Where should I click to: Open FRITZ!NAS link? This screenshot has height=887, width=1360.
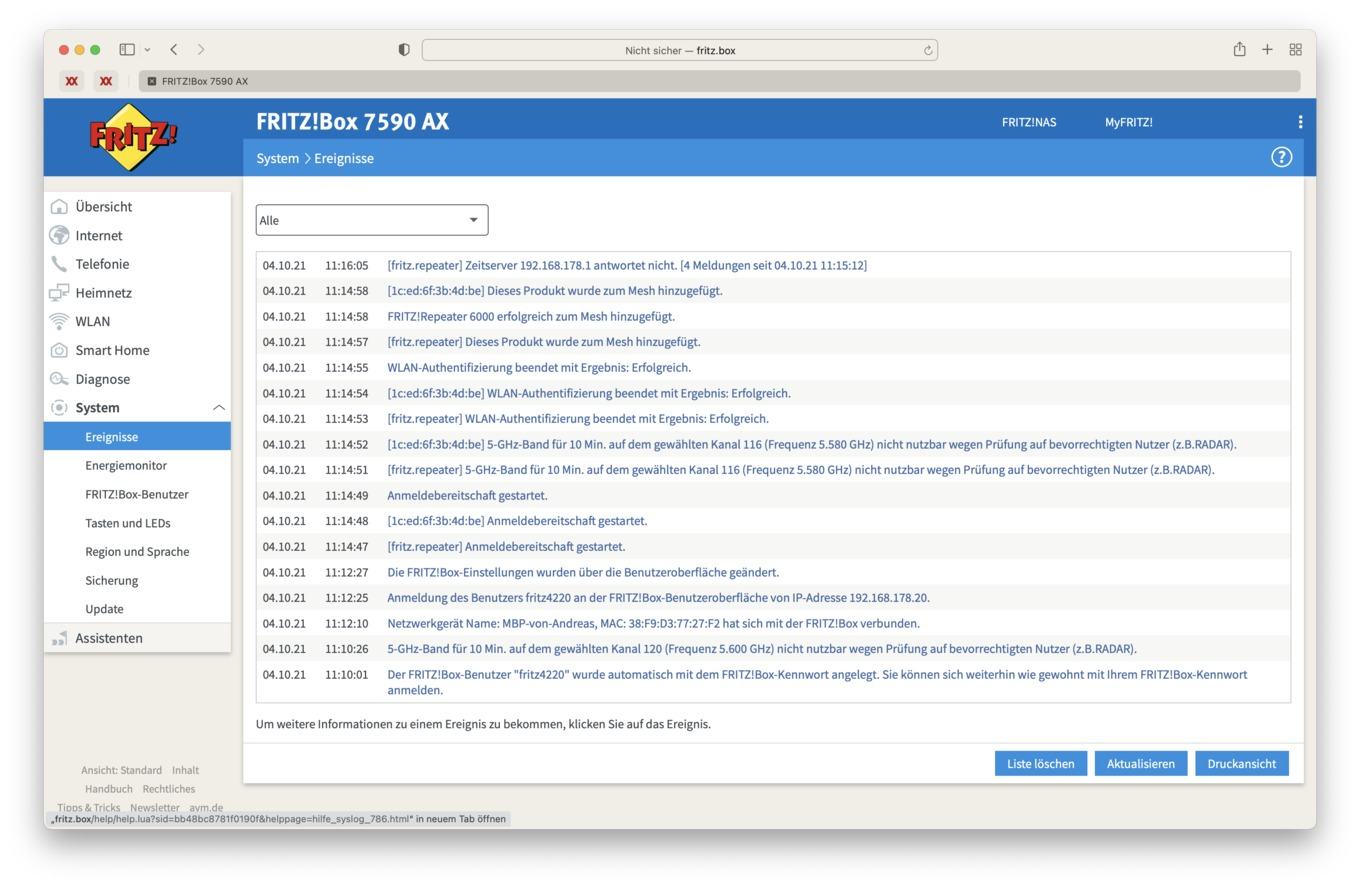click(x=1029, y=122)
